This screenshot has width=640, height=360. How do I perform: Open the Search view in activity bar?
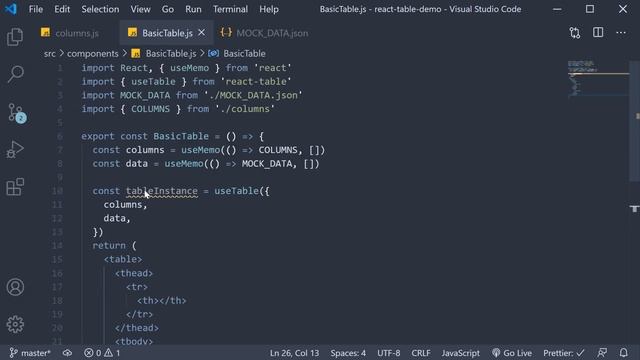(x=15, y=74)
